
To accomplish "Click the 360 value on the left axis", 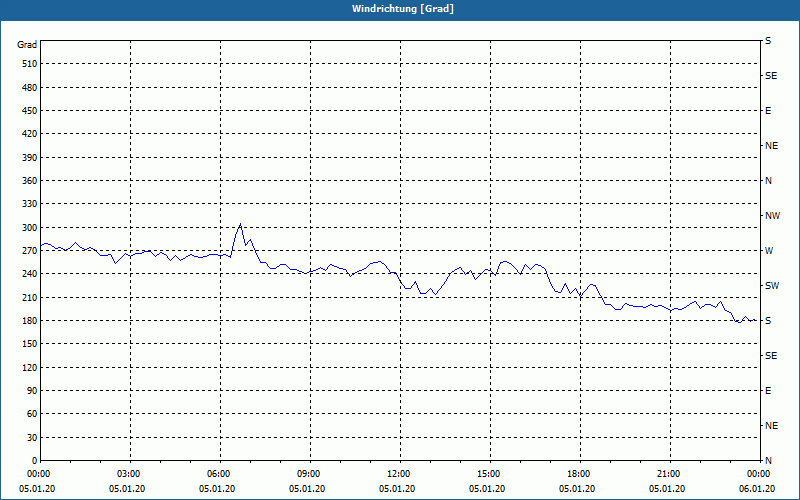I will coord(30,181).
